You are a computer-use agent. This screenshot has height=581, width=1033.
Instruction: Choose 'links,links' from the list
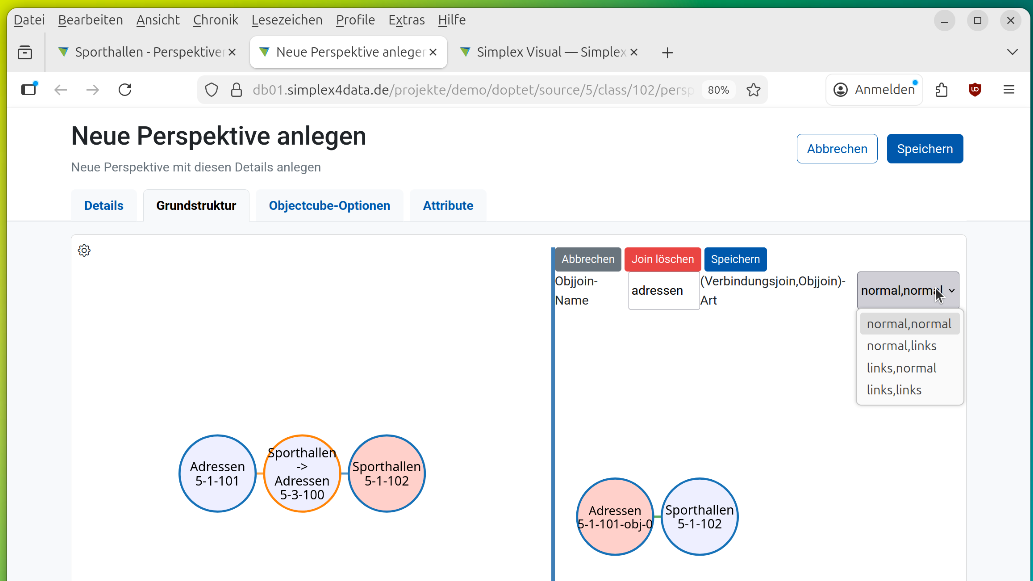click(x=894, y=390)
